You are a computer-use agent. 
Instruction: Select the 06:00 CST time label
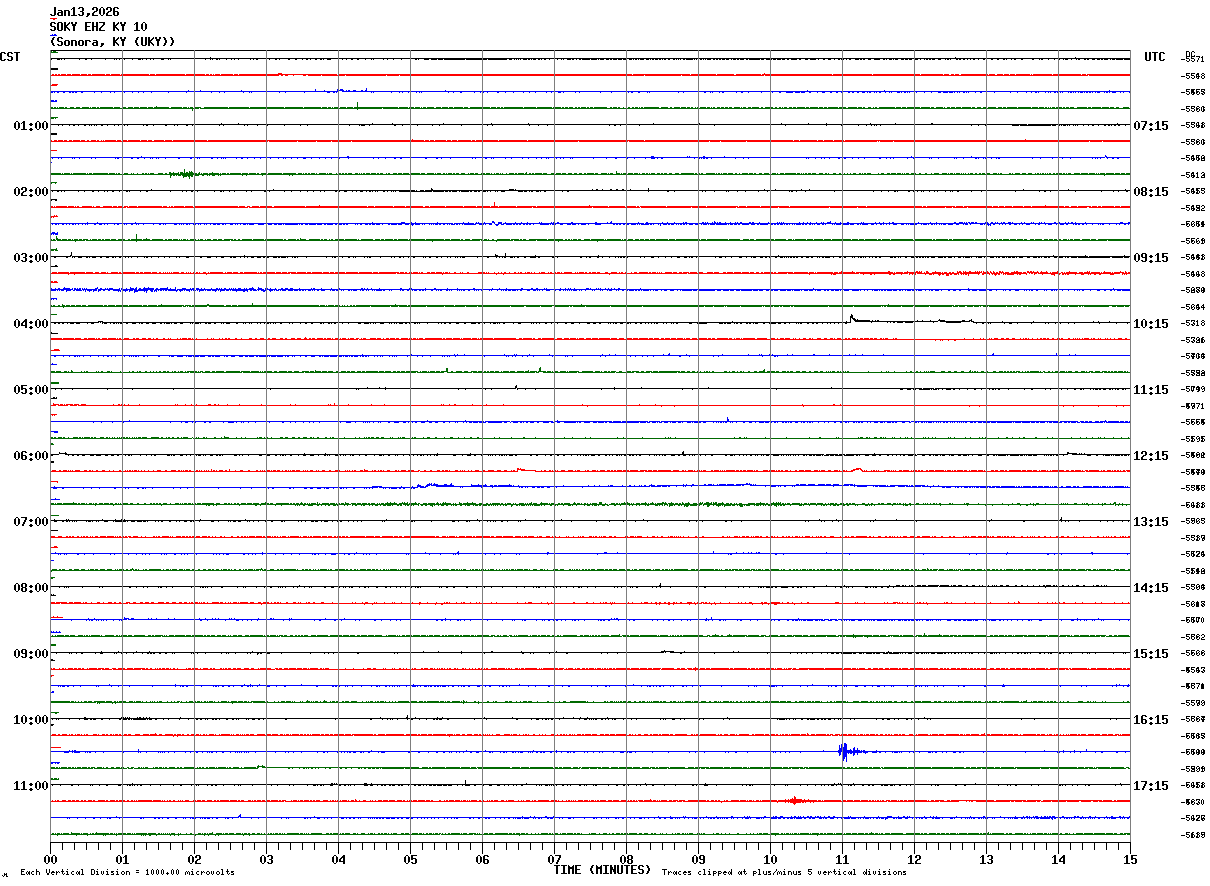[30, 456]
